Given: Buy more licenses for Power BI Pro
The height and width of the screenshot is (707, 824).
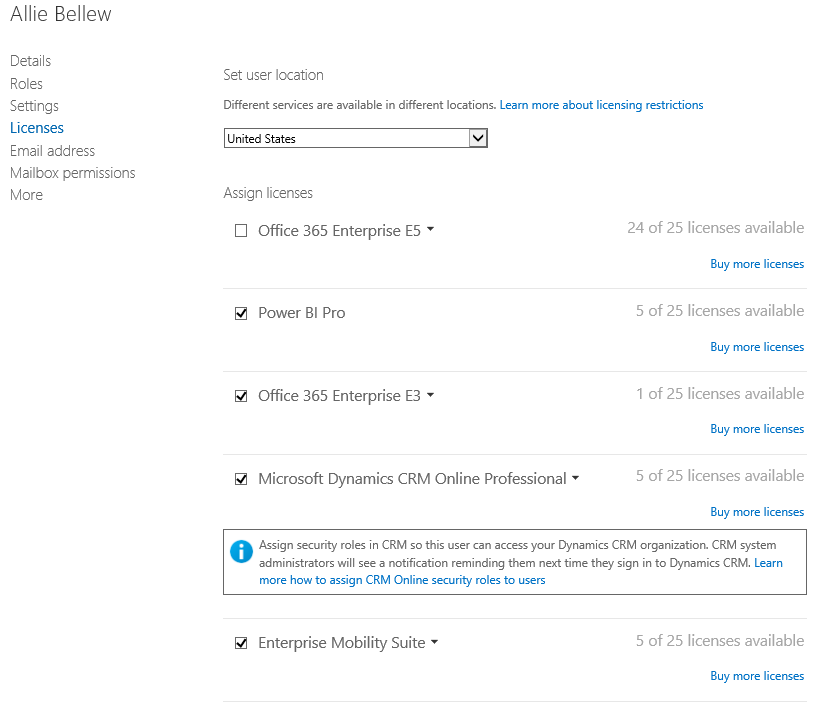Looking at the screenshot, I should click(x=757, y=347).
